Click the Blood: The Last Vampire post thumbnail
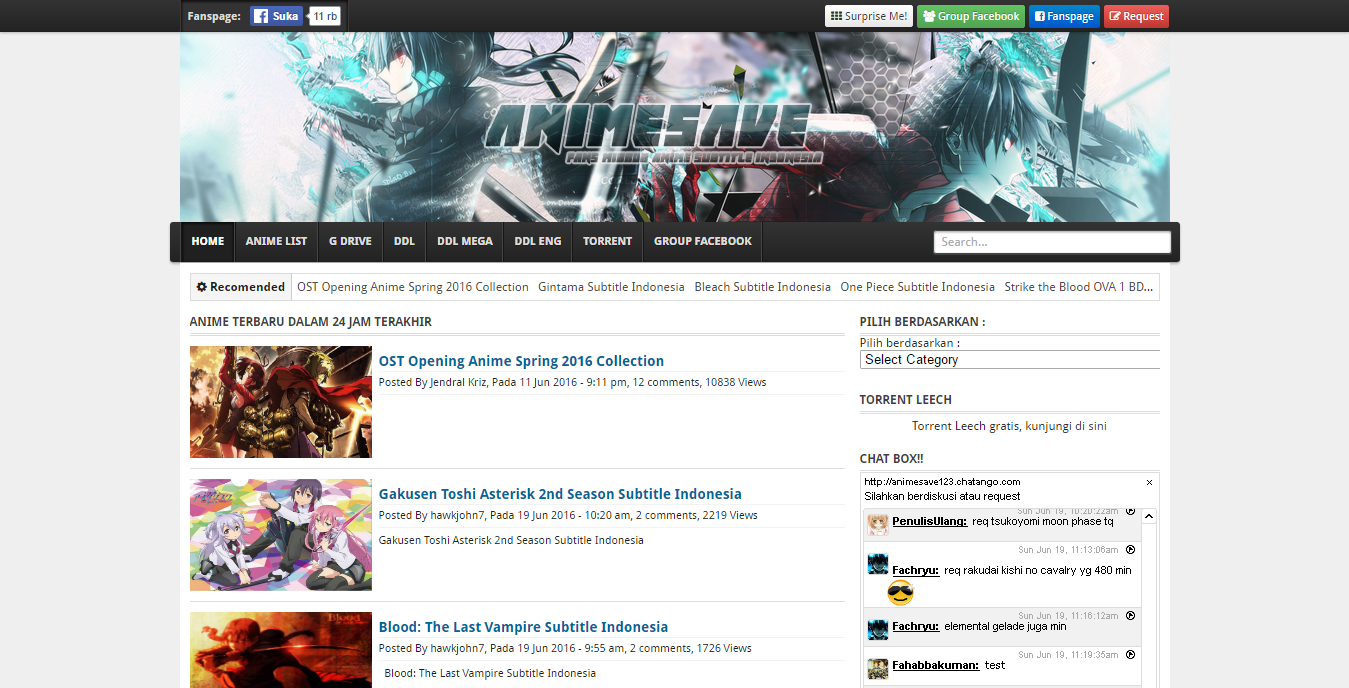Screen dimensions: 1349x688 click(281, 650)
